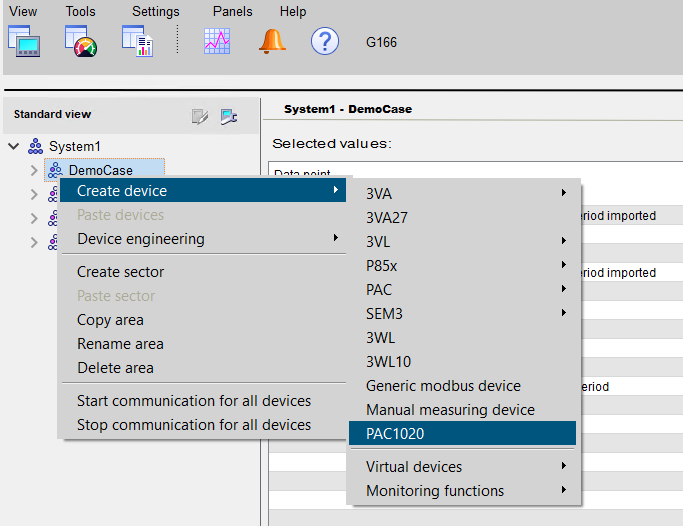The width and height of the screenshot is (683, 526).
Task: Click the Monitoring functions submenu arrow
Action: pos(564,489)
